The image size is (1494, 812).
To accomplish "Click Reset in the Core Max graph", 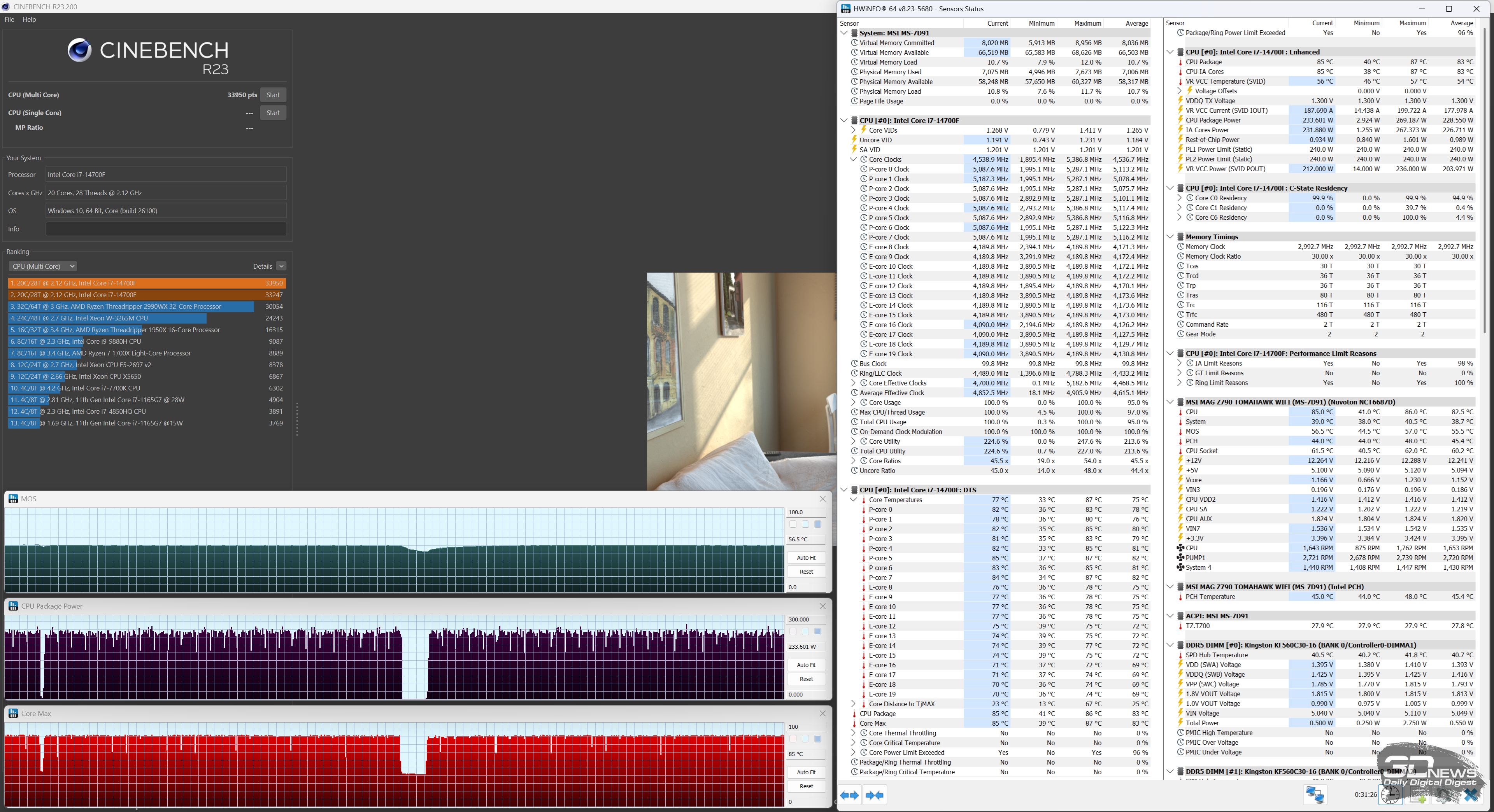I will tap(806, 786).
